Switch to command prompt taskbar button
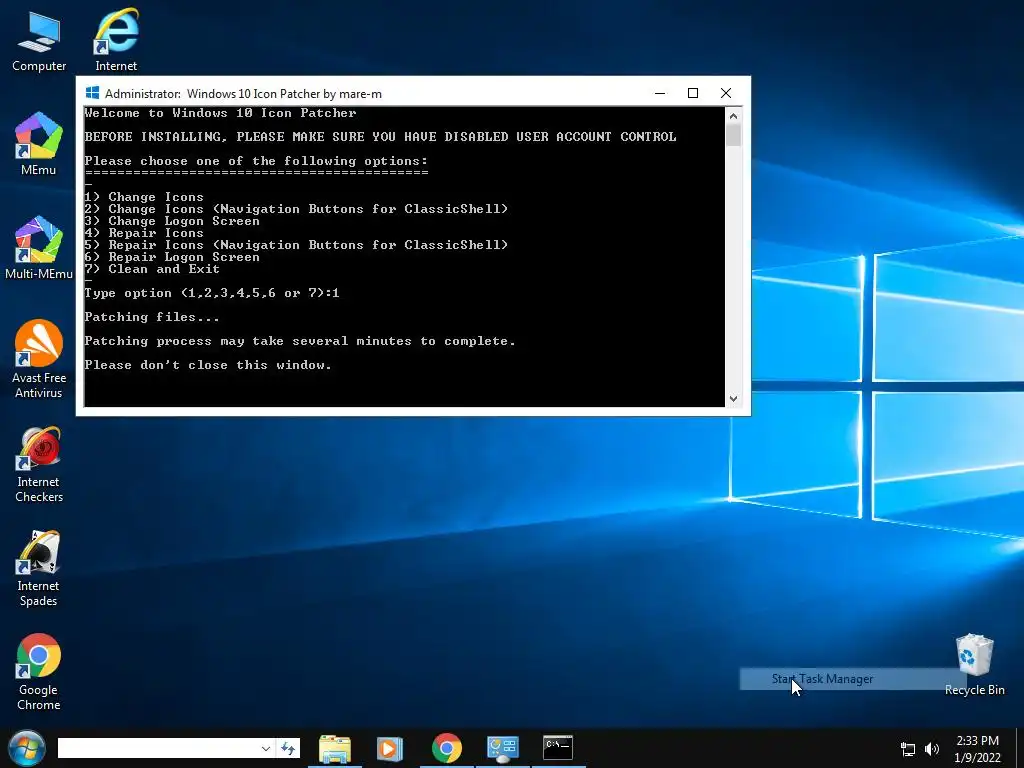 point(558,748)
